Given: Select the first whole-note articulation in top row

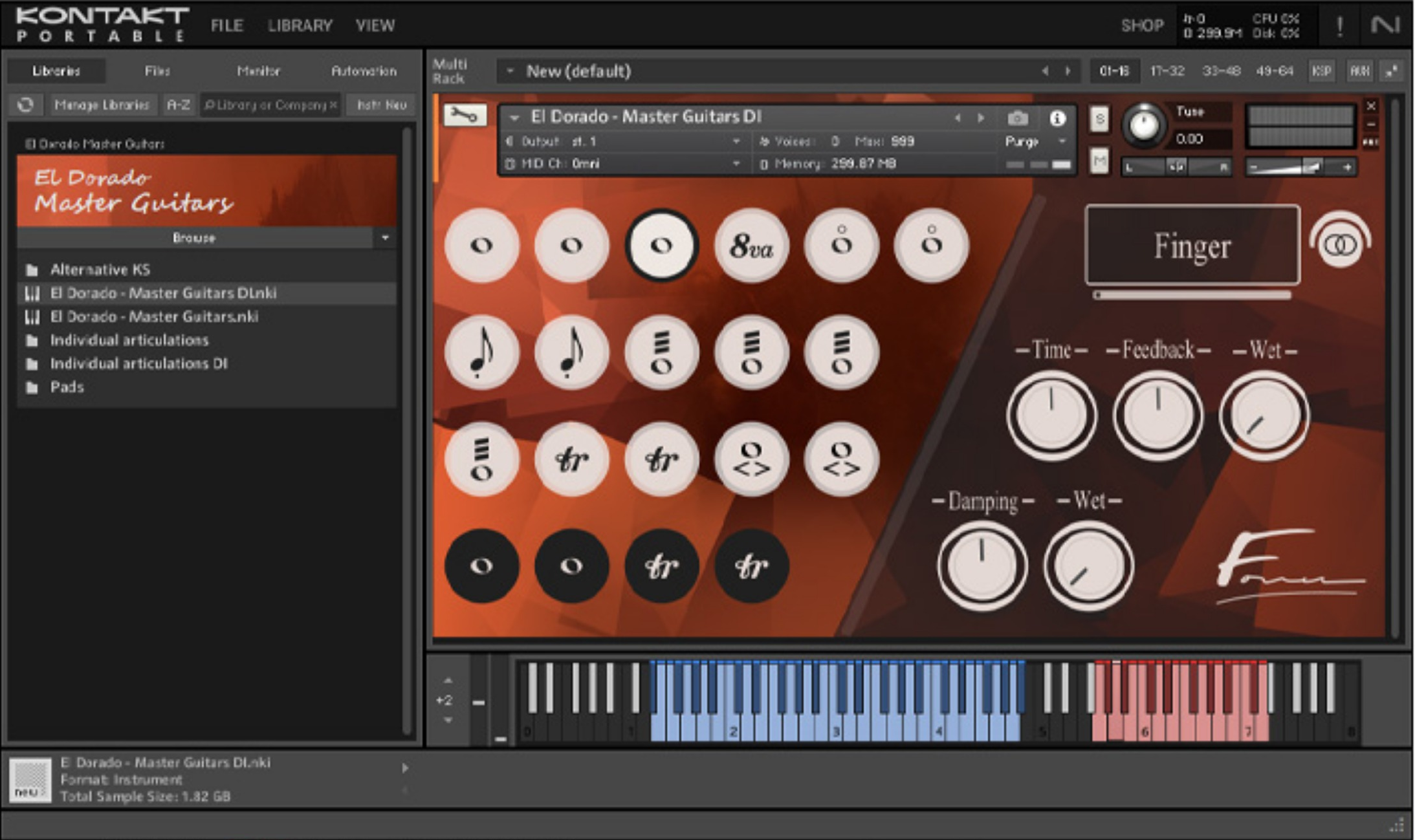Looking at the screenshot, I should pos(481,246).
